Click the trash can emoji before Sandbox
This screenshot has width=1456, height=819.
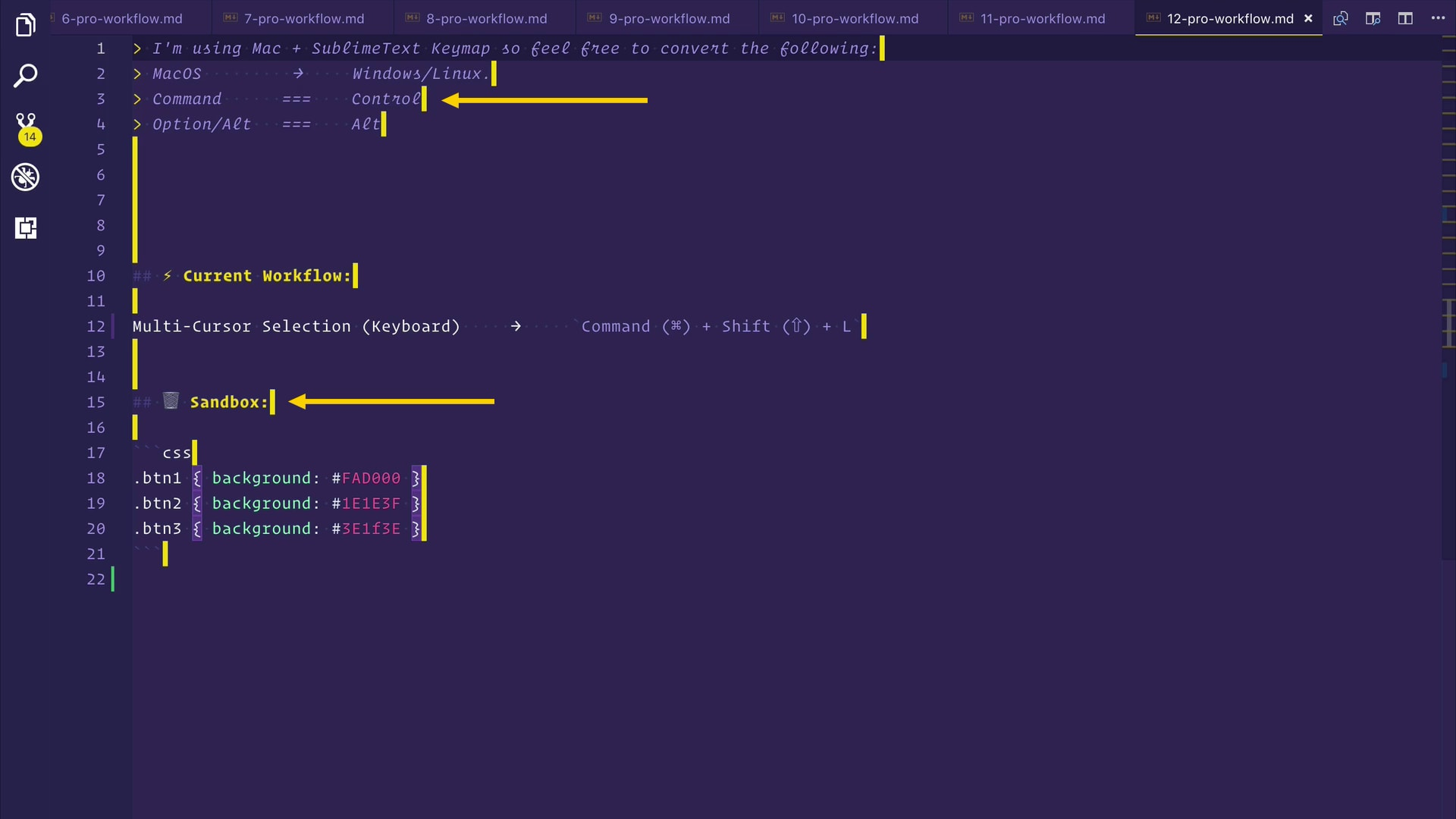(x=171, y=401)
